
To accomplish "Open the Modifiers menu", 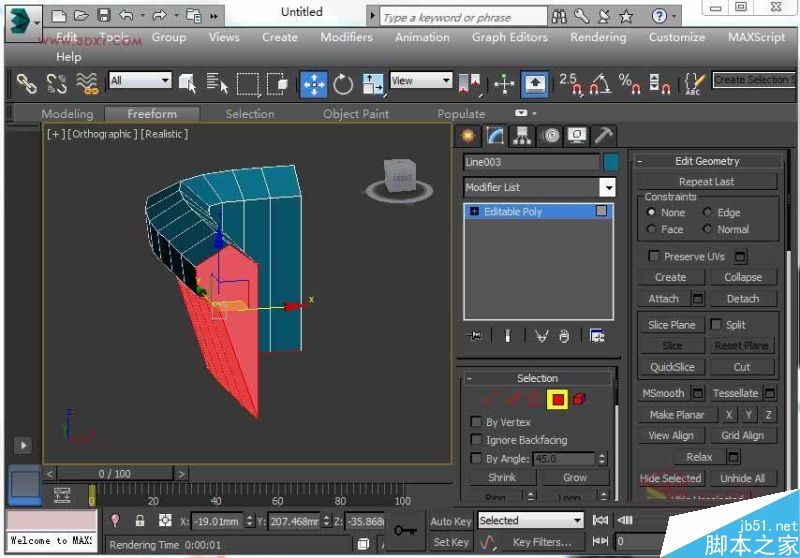I will pos(346,37).
